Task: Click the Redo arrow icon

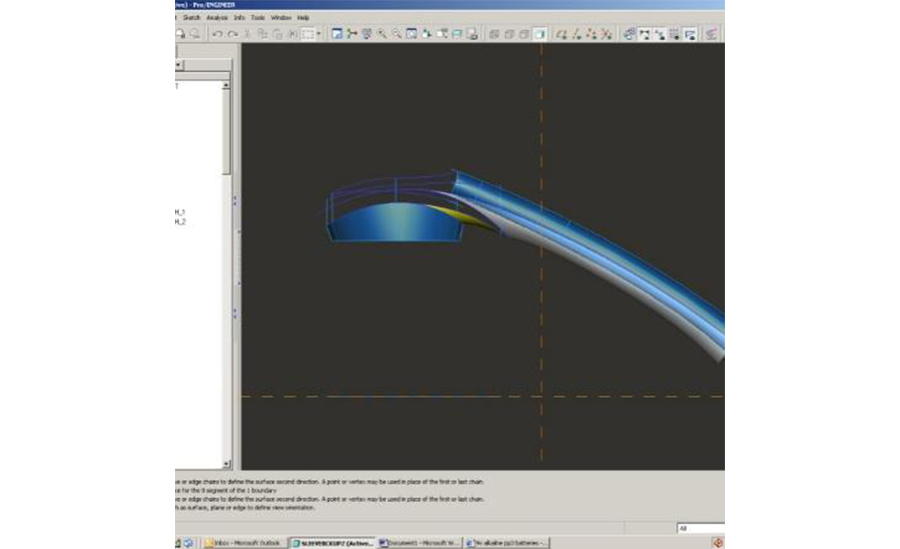Action: (x=233, y=34)
